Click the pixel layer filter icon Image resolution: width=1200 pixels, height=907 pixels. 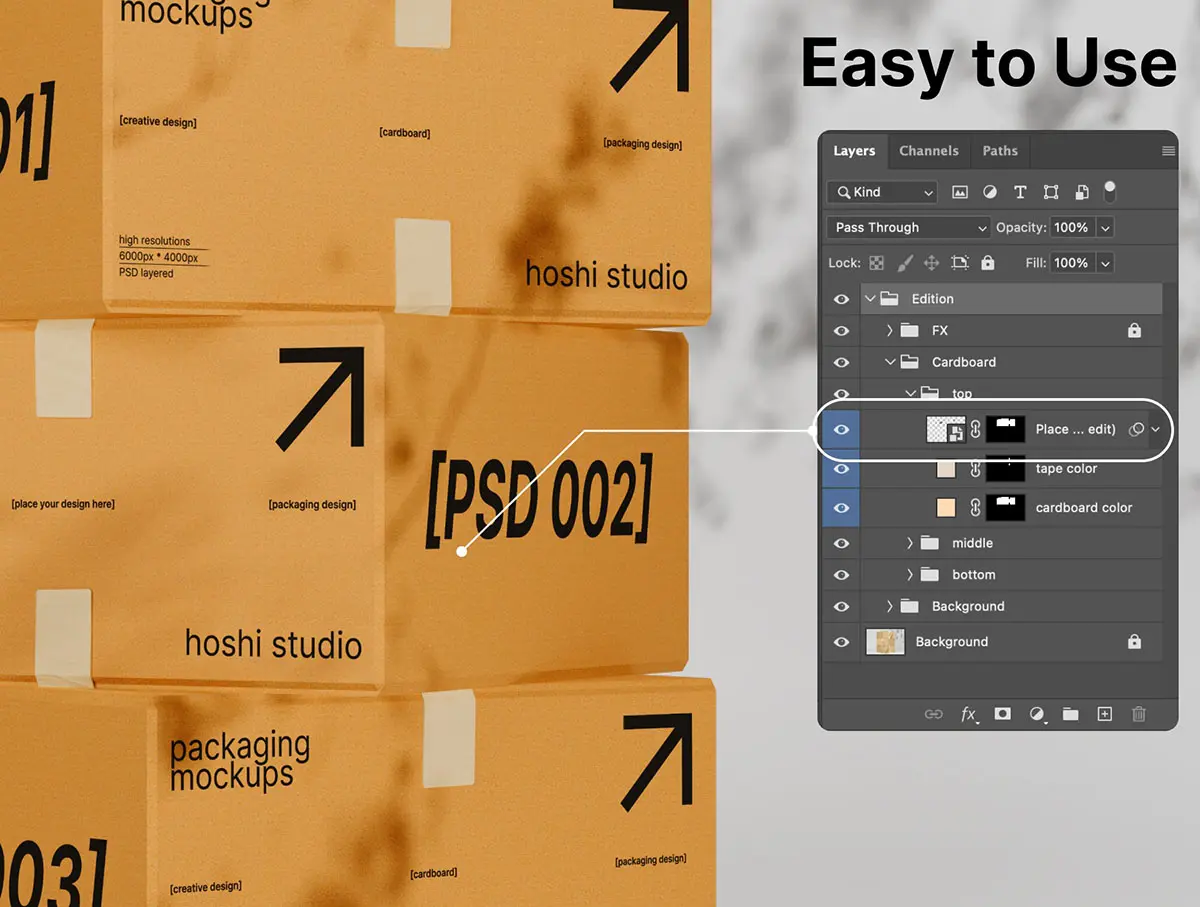(x=960, y=192)
